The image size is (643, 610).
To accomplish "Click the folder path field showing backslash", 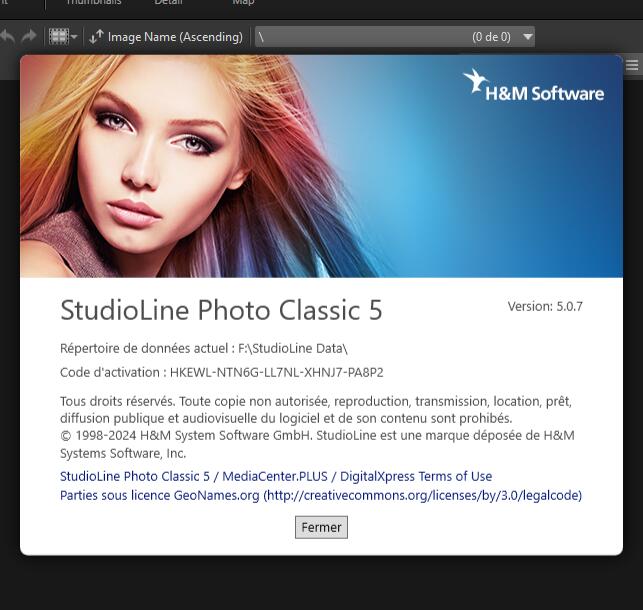I will (x=394, y=37).
